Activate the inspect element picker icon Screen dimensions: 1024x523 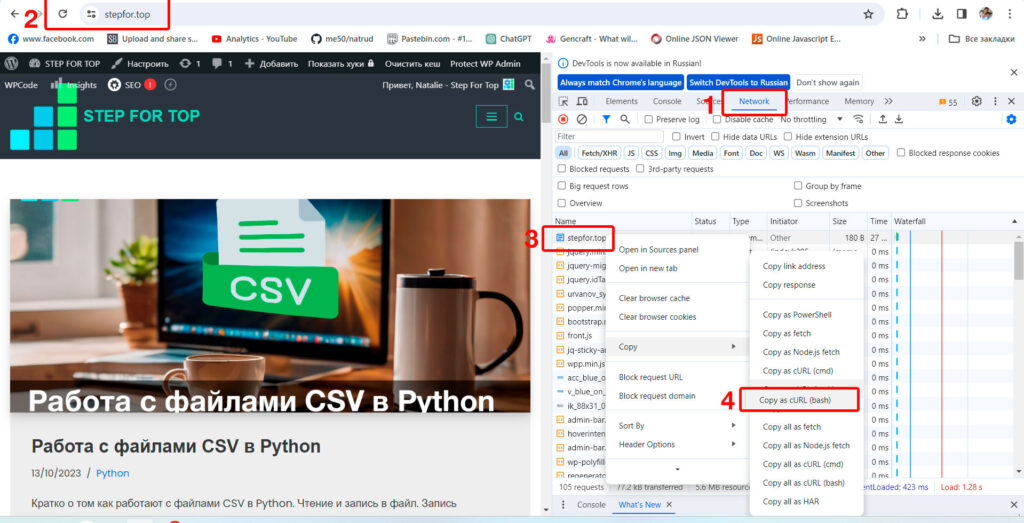point(564,101)
